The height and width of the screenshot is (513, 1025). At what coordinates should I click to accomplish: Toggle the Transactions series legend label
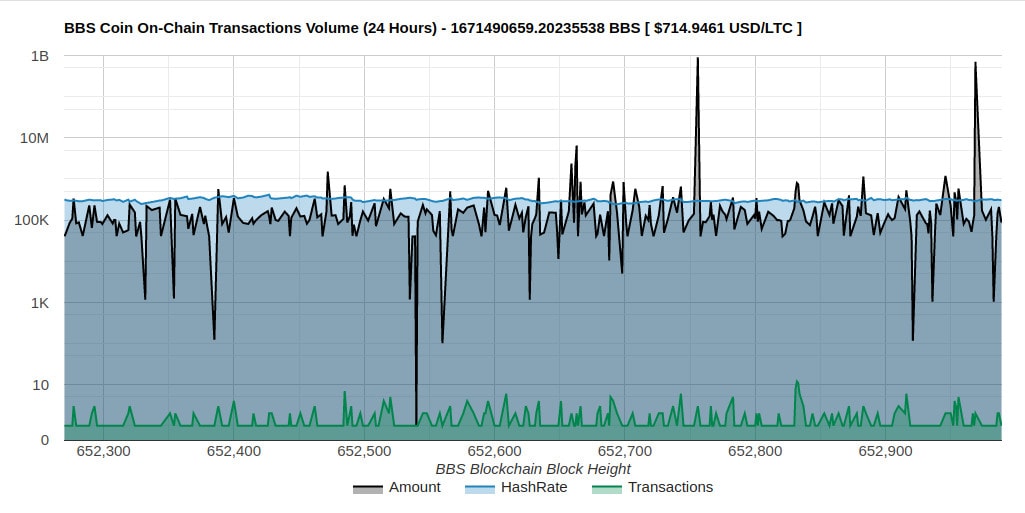[670, 487]
